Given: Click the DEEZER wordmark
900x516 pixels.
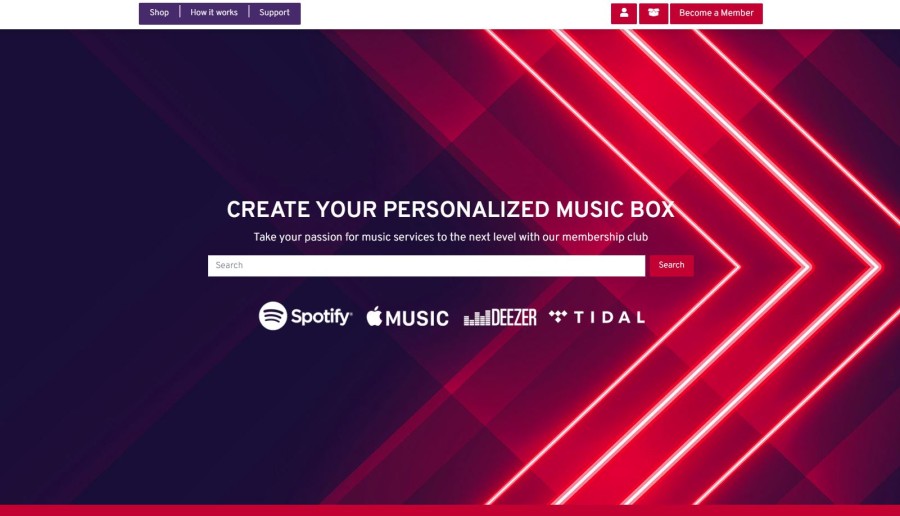Looking at the screenshot, I should coord(514,317).
